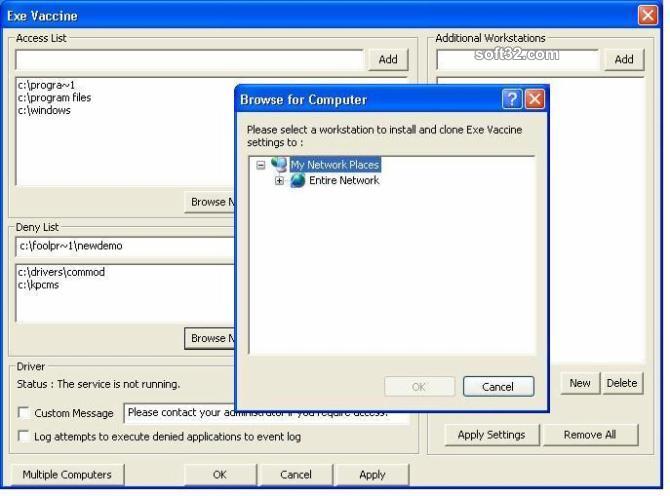Click Add button for Additional Workstations
Viewport: 670px width, 496px height.
click(624, 59)
